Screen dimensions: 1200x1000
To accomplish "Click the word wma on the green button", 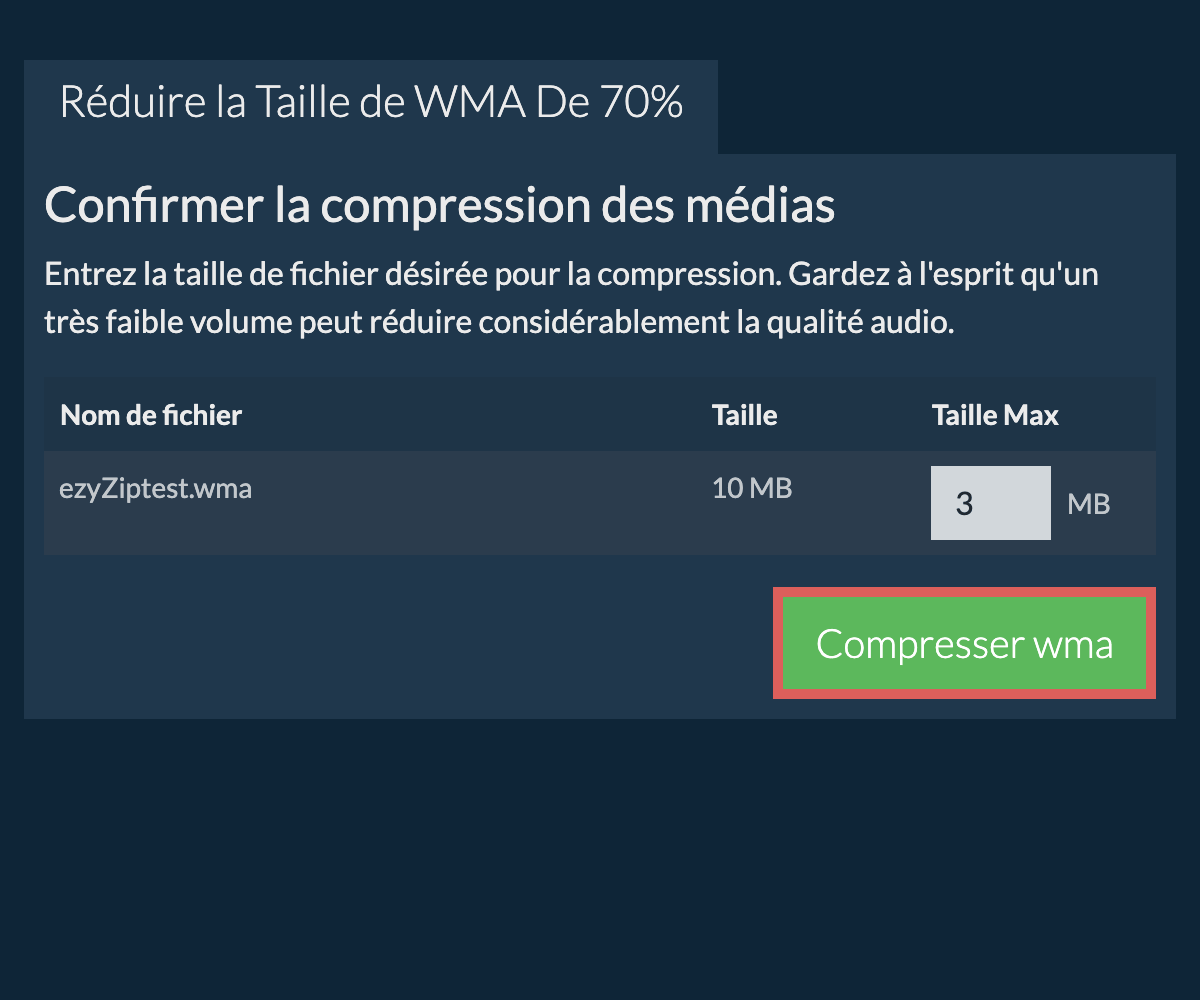I will click(1075, 643).
